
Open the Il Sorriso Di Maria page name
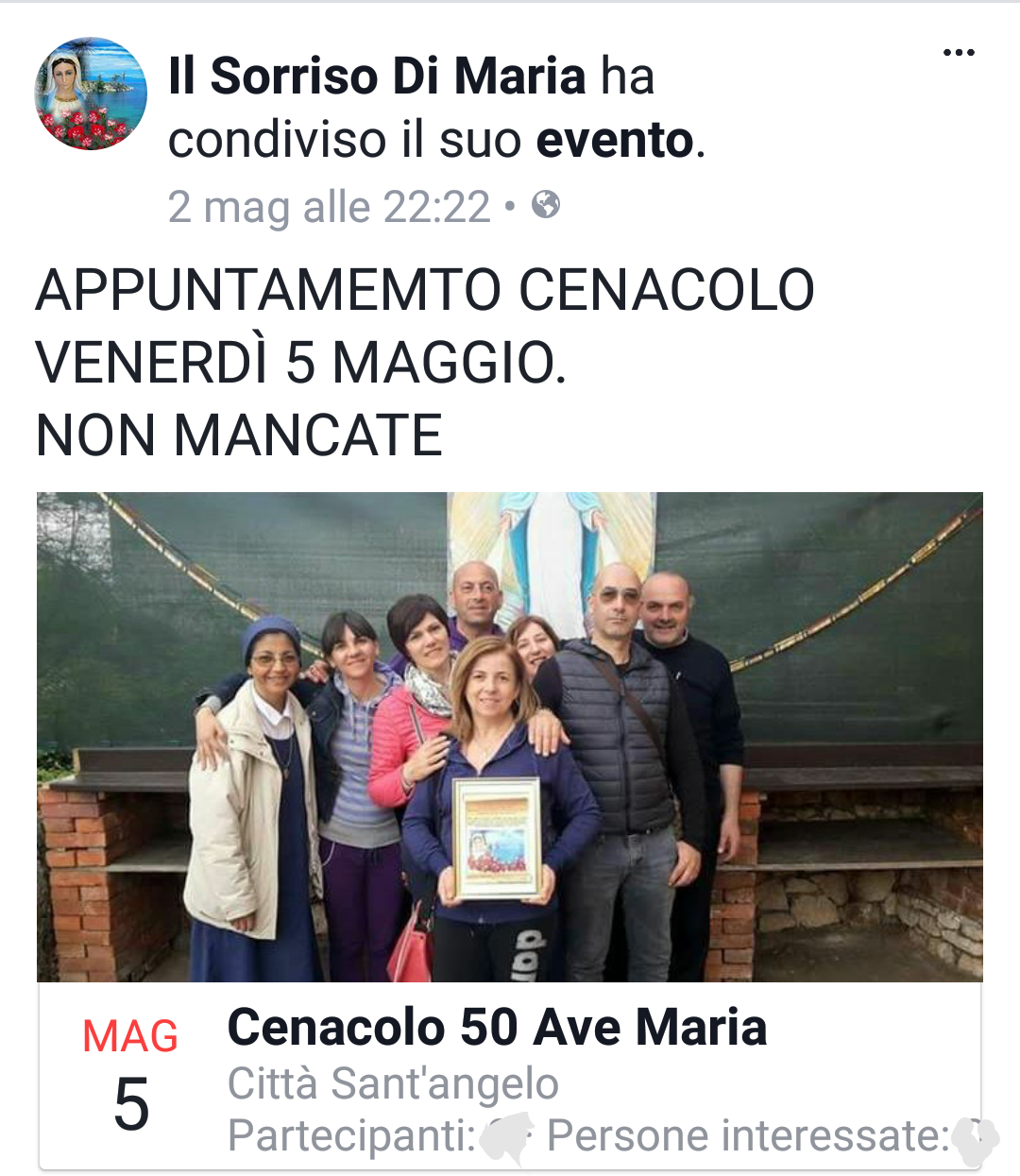[377, 76]
